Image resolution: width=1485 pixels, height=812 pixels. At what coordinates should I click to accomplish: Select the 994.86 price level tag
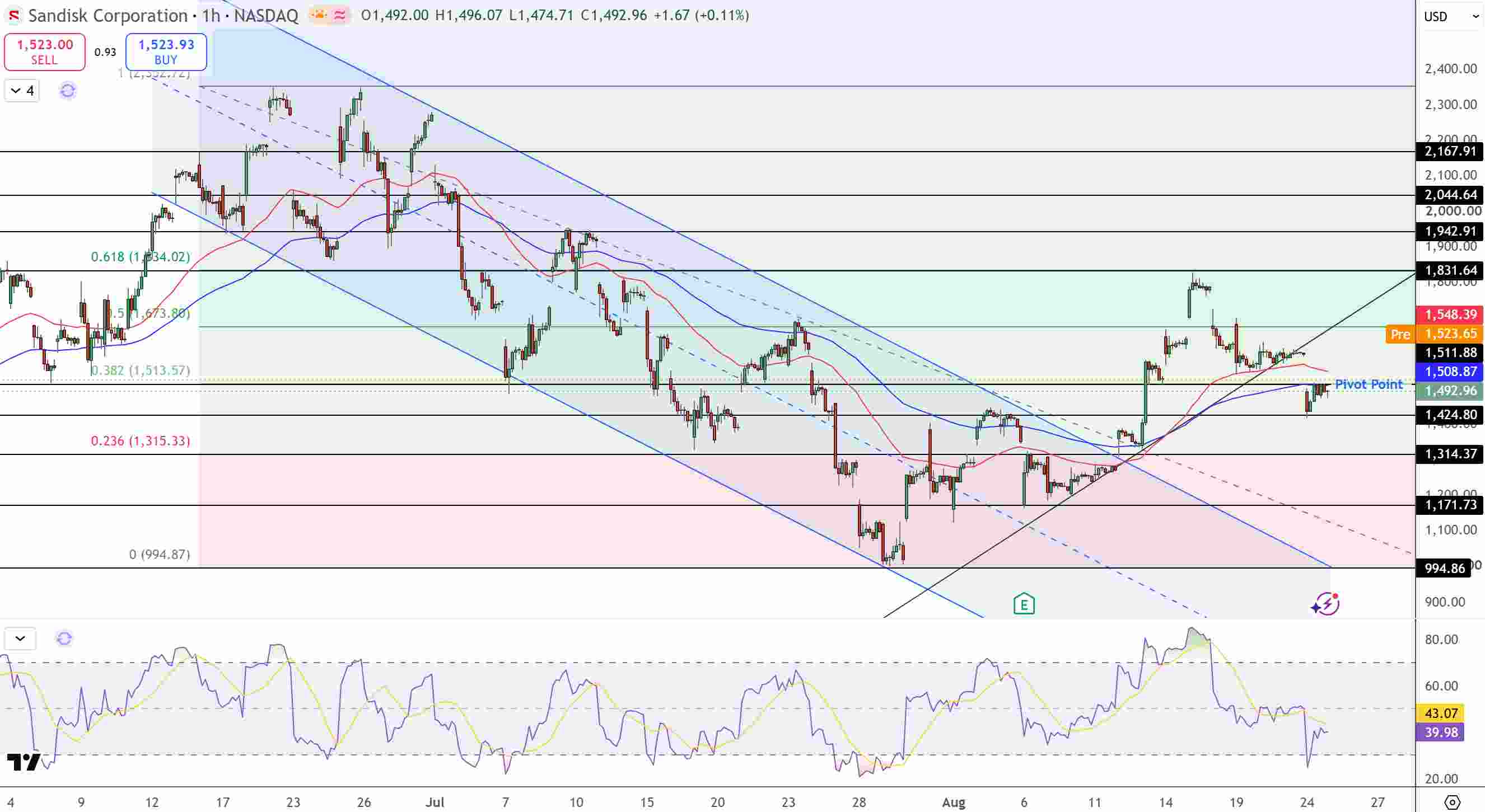(1443, 569)
